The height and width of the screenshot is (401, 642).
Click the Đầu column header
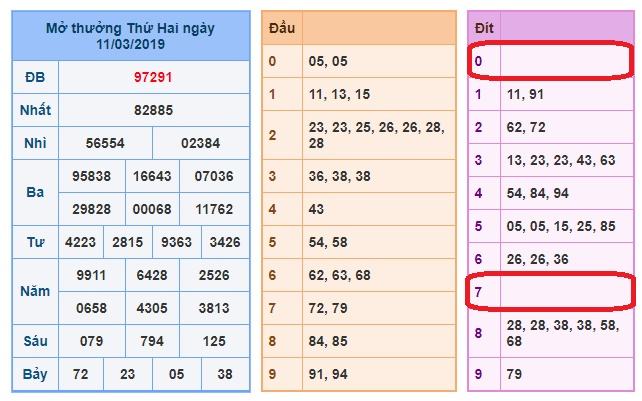click(x=282, y=28)
